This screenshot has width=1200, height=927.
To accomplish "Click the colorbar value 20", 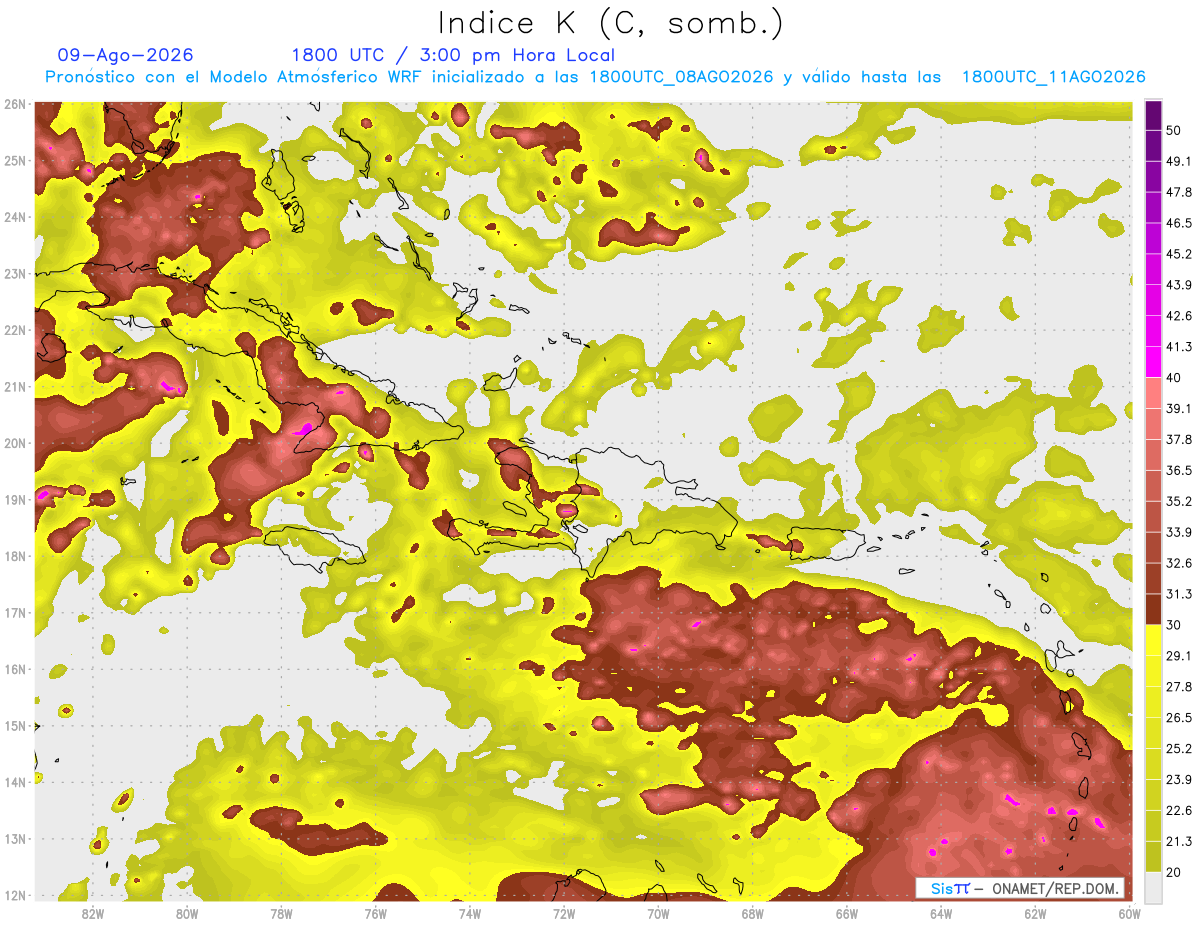I will point(1175,872).
